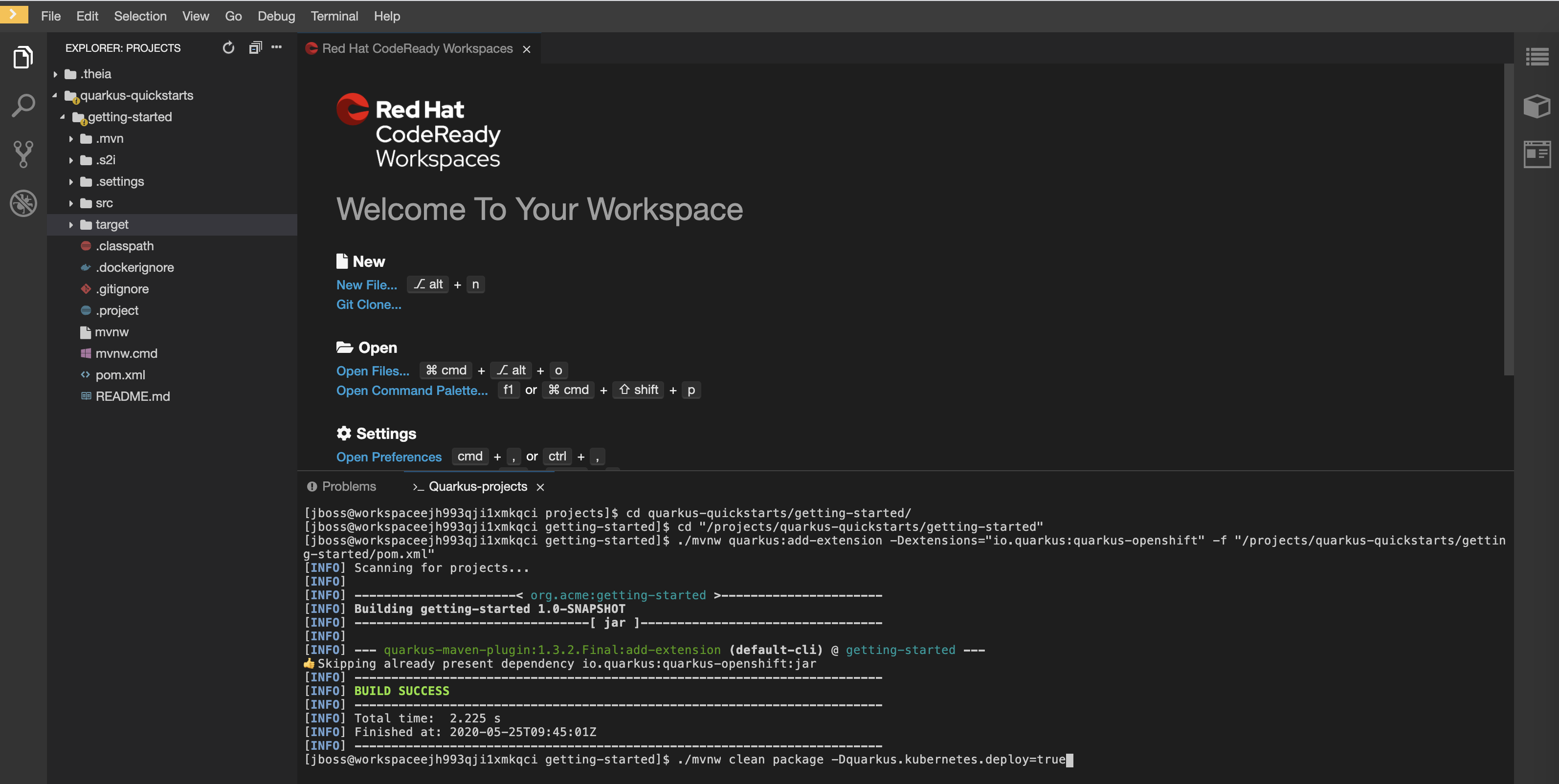Close the Red Hat CodeReady Workspaces tab

coord(527,49)
